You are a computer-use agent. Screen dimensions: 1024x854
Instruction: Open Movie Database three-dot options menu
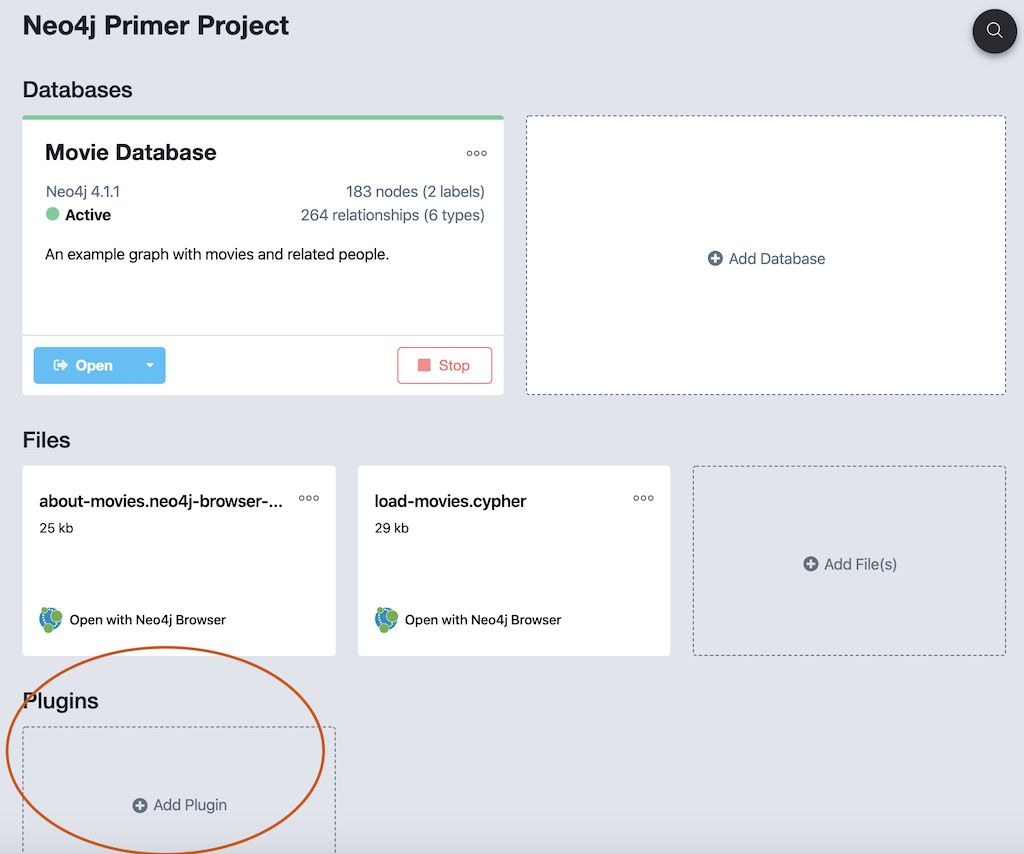click(x=476, y=153)
